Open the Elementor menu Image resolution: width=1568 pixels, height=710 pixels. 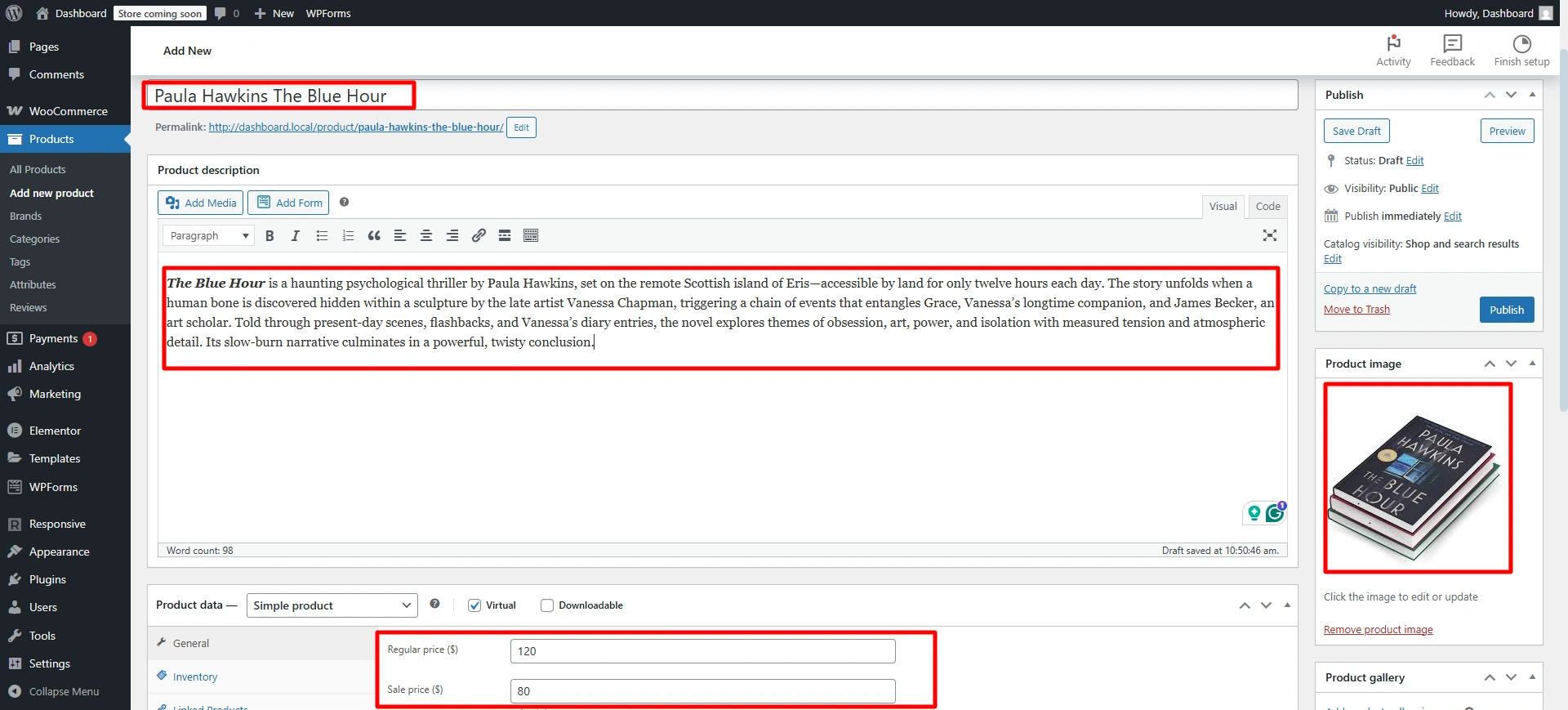click(x=65, y=431)
